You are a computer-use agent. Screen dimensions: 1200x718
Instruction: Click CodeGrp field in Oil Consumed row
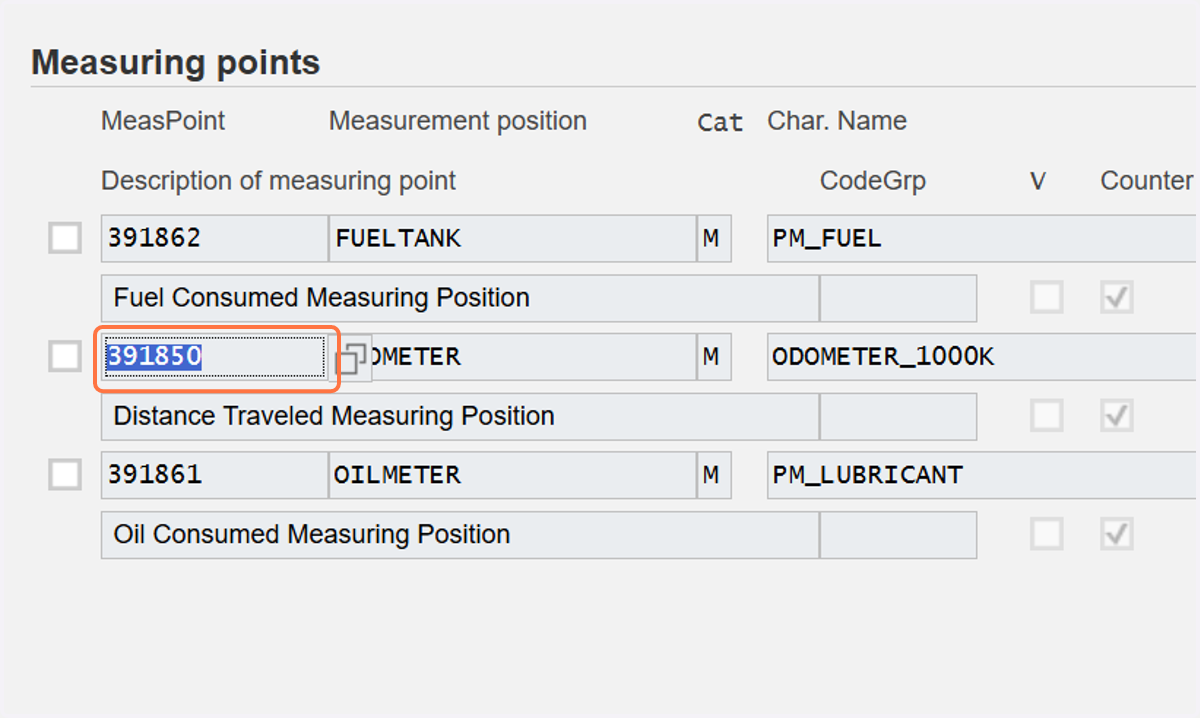[898, 534]
